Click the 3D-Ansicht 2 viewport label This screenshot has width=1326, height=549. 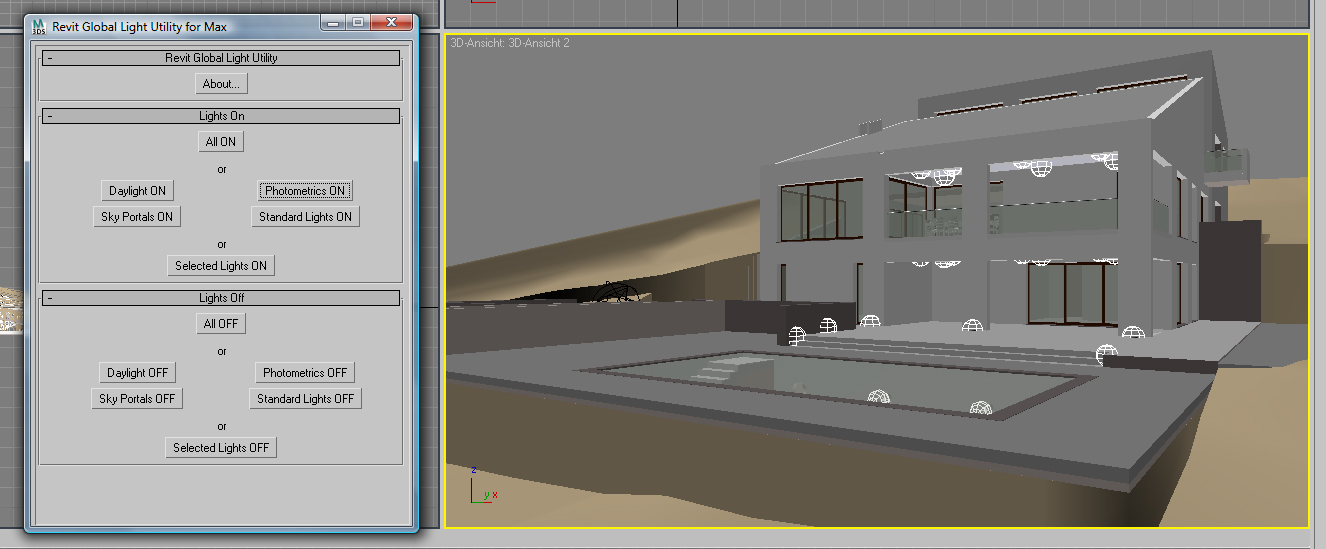pyautogui.click(x=510, y=43)
